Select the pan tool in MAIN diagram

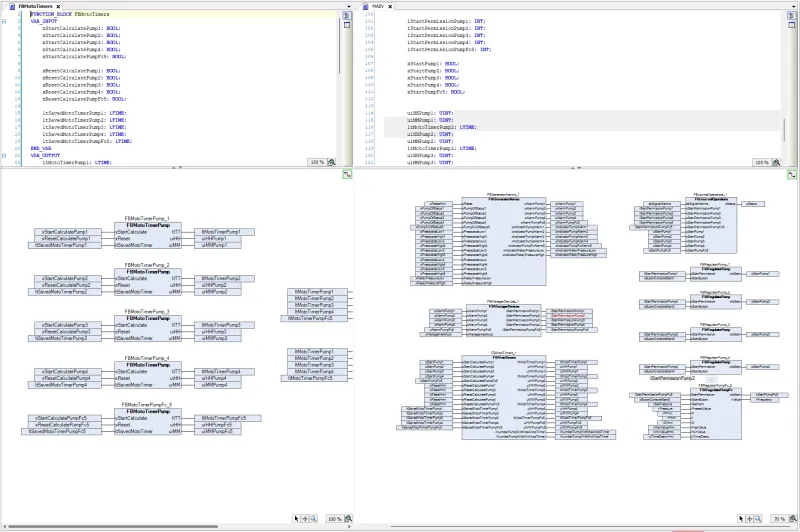pyautogui.click(x=750, y=519)
